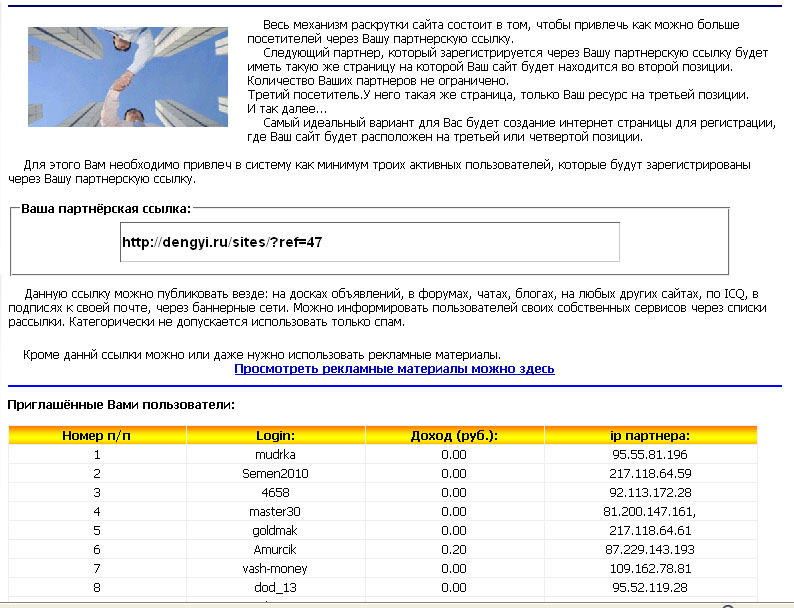Select login 'Amurcik' in the table
Image resolution: width=794 pixels, height=608 pixels.
[x=275, y=550]
